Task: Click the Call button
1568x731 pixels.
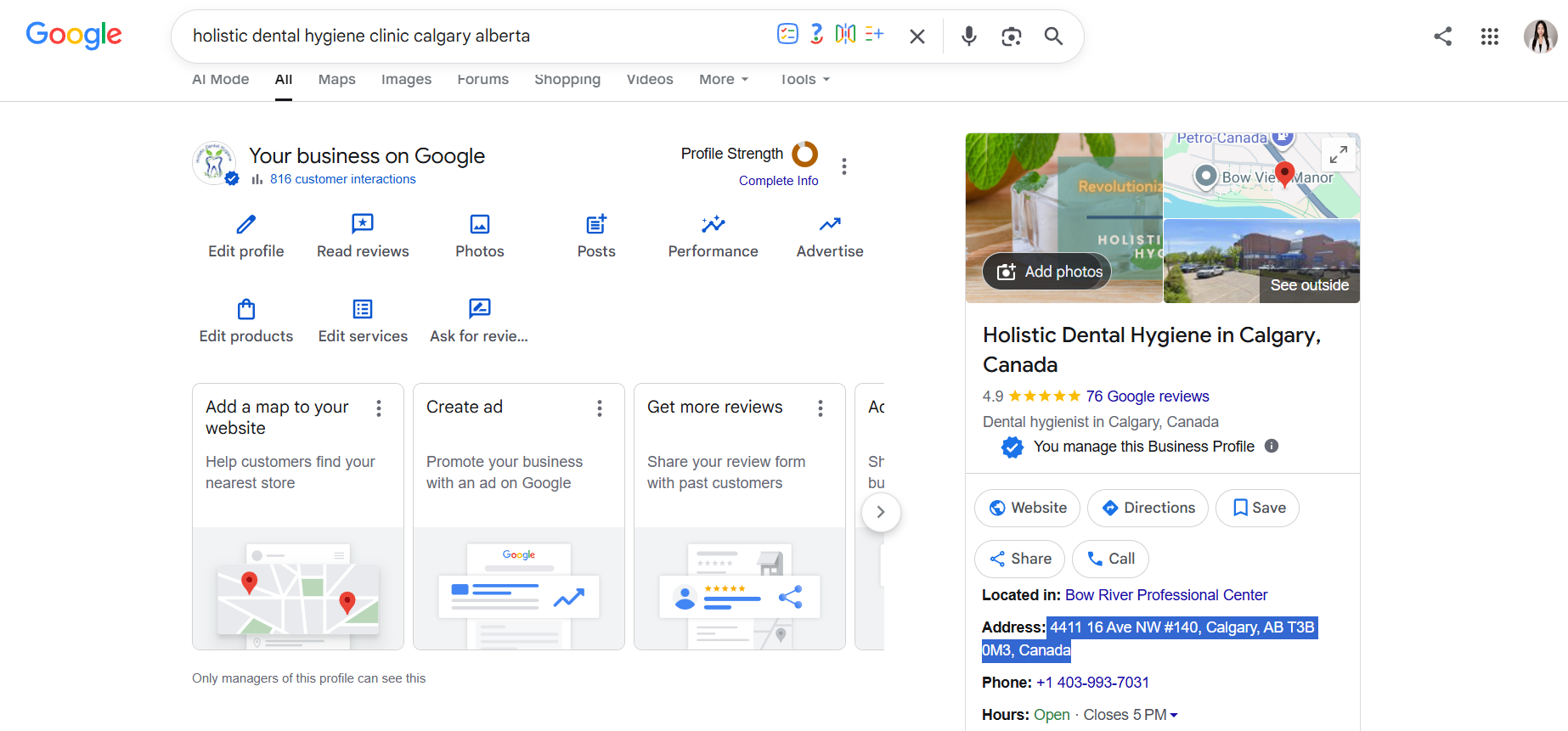Action: (1110, 559)
